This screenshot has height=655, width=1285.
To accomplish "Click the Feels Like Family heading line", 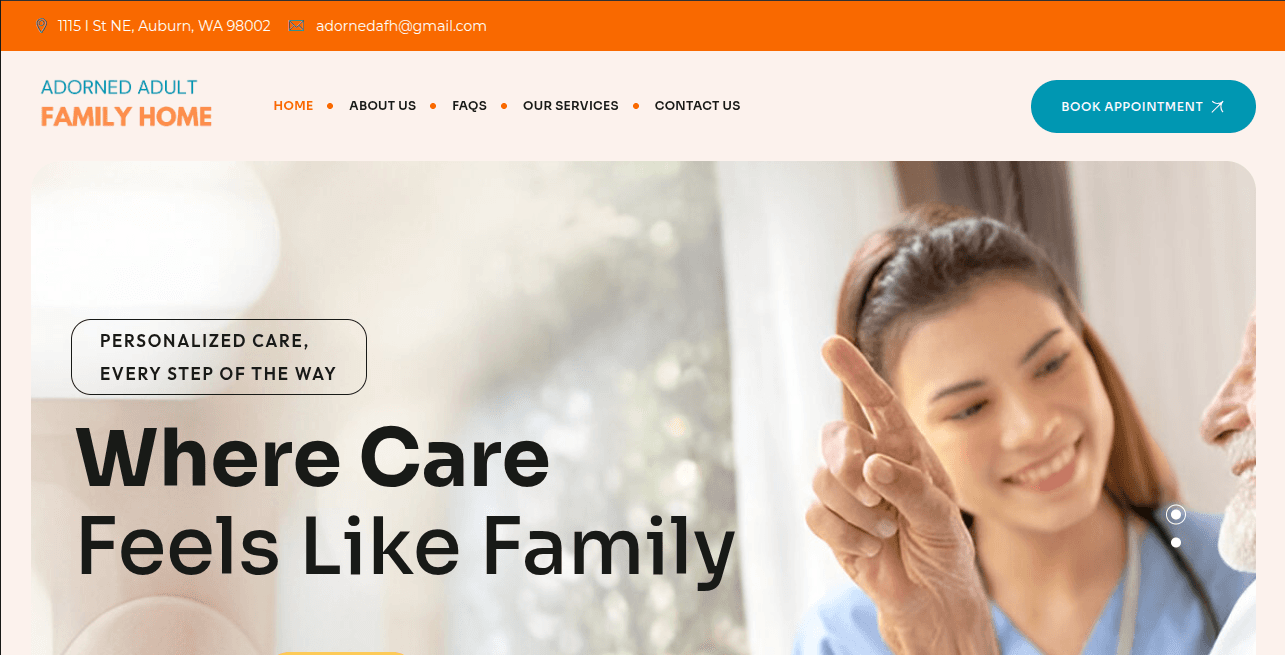I will pos(406,546).
